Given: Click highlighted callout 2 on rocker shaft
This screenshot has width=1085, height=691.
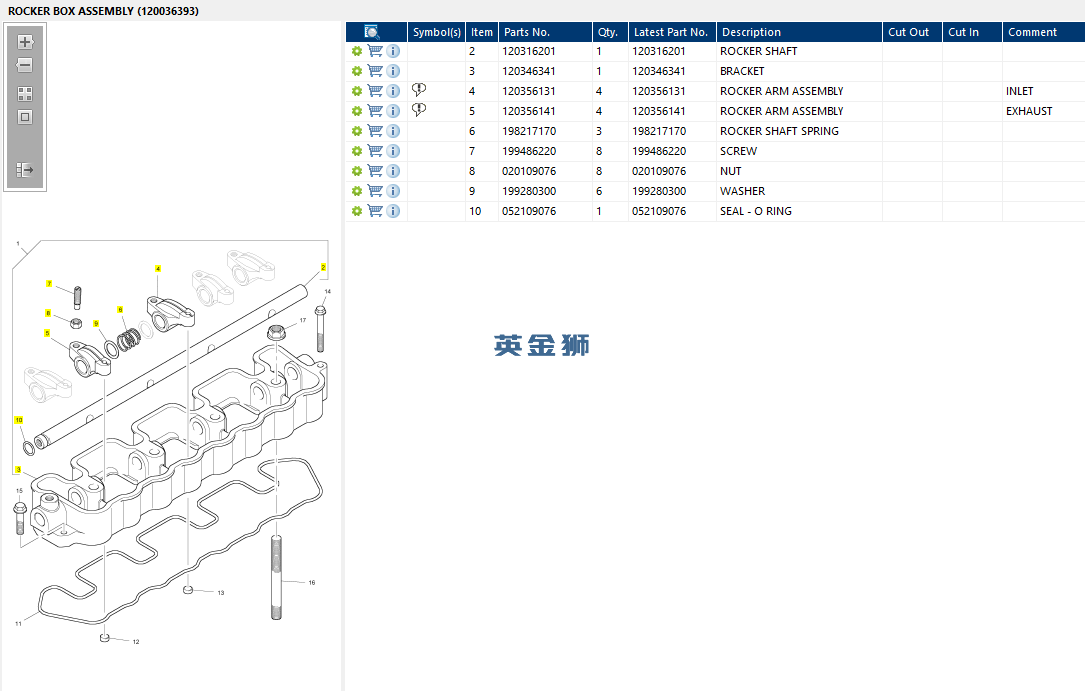Looking at the screenshot, I should (323, 268).
